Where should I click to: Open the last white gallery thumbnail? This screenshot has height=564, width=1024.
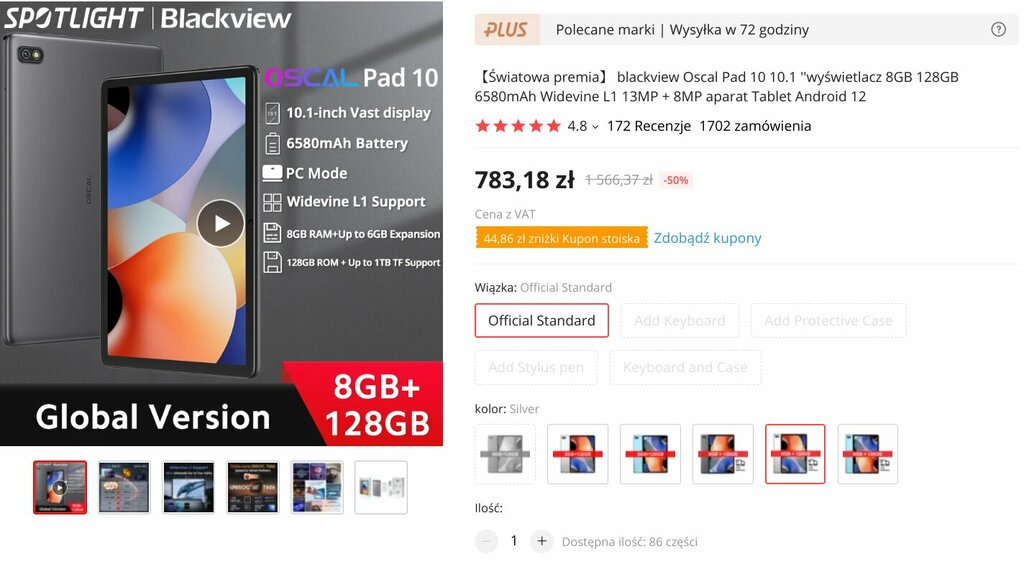381,488
